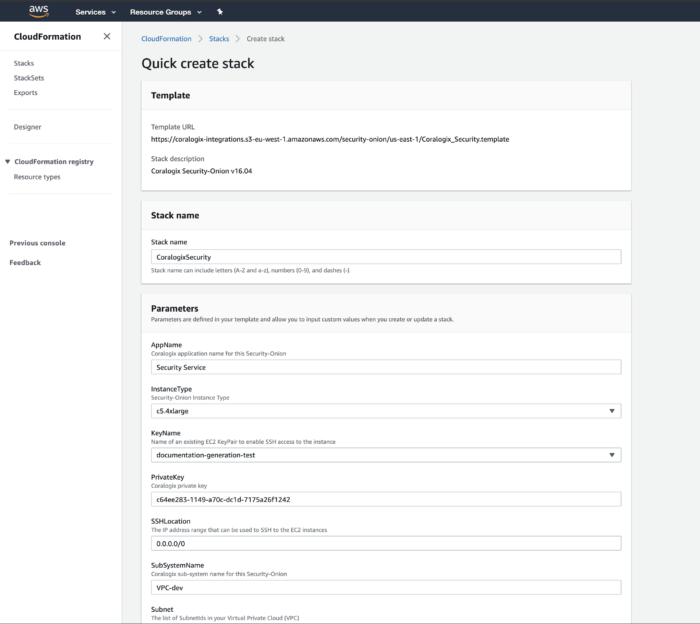Click the Subnet parameter label
The image size is (700, 624).
pos(162,609)
